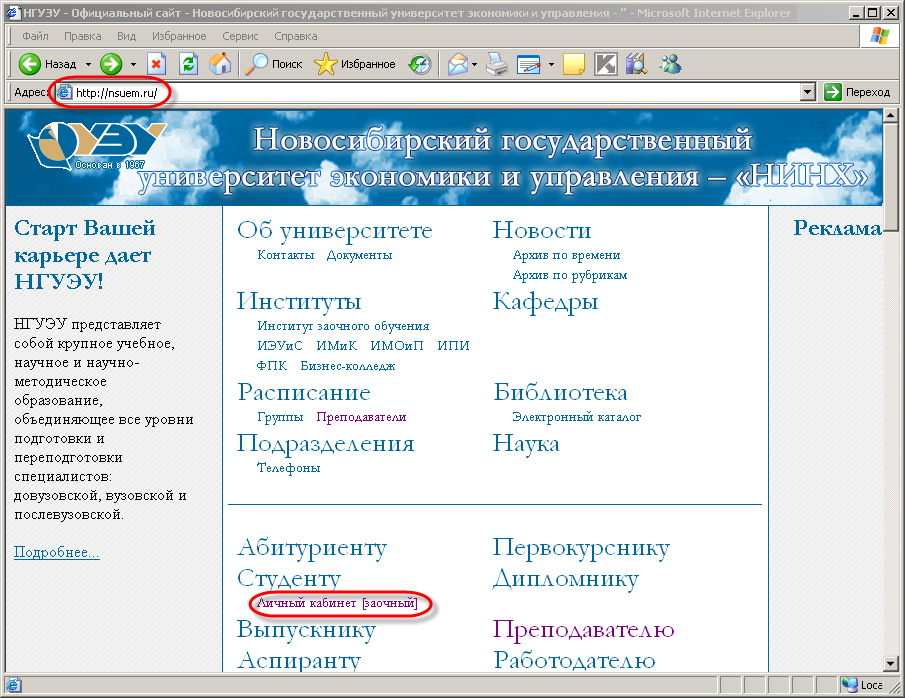Open the Бизнес-колледж link
Screen dimensions: 905x698
pos(348,366)
